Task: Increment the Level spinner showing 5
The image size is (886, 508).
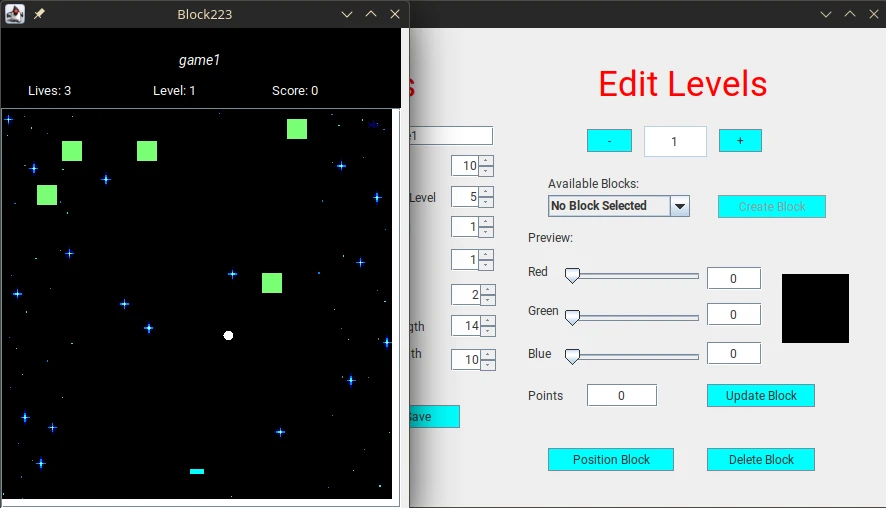Action: pyautogui.click(x=486, y=192)
